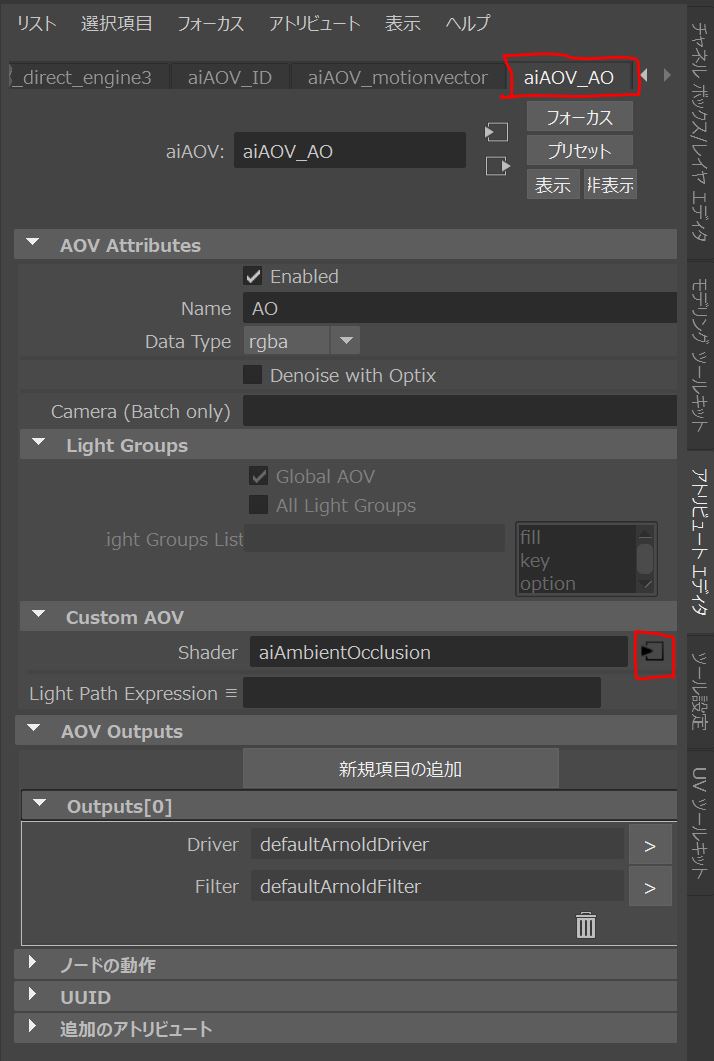Viewport: 714px width, 1061px height.
Task: Toggle the All Light Groups checkbox
Action: (259, 505)
